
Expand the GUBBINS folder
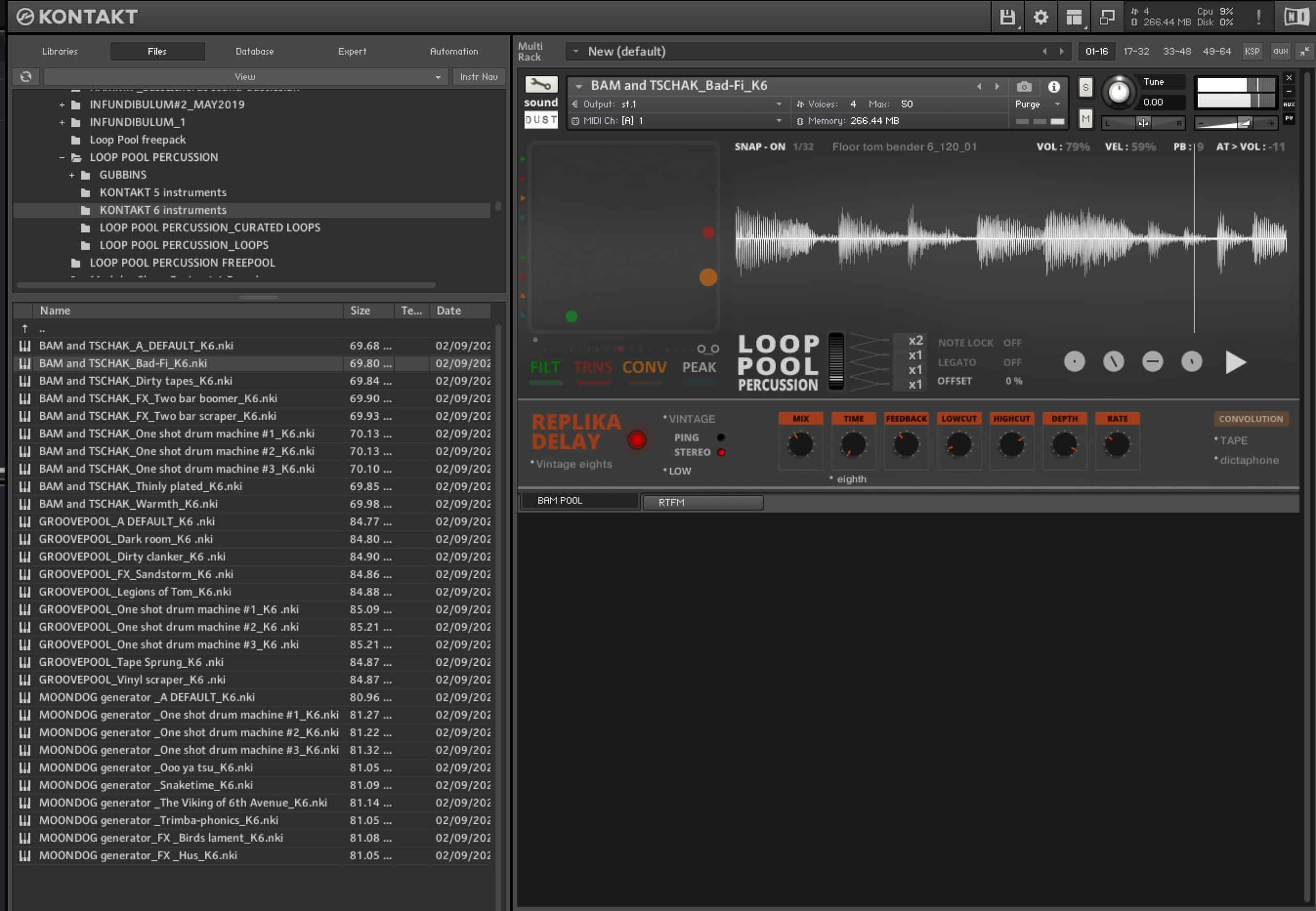(71, 175)
